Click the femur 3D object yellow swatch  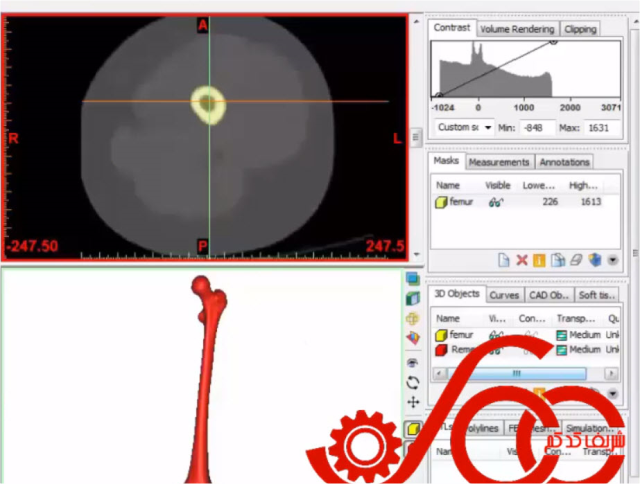441,335
